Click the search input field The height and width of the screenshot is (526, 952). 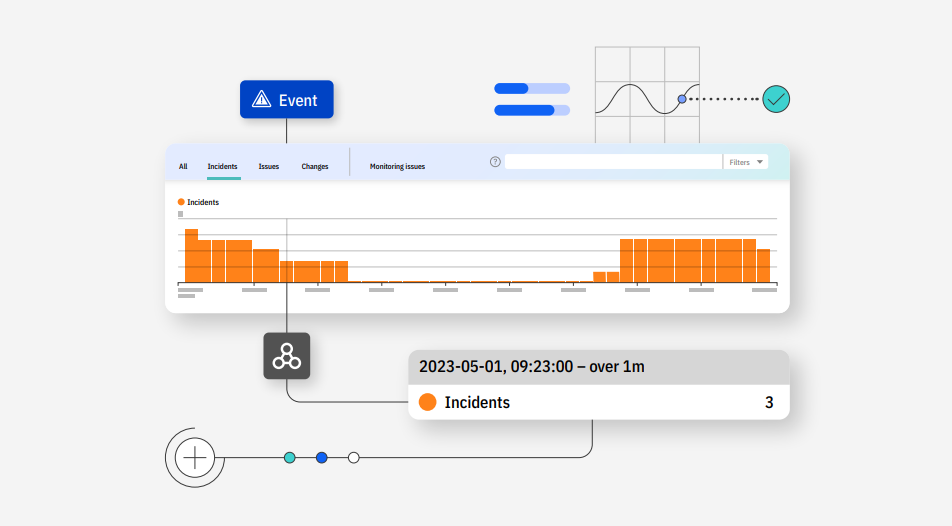pyautogui.click(x=613, y=162)
